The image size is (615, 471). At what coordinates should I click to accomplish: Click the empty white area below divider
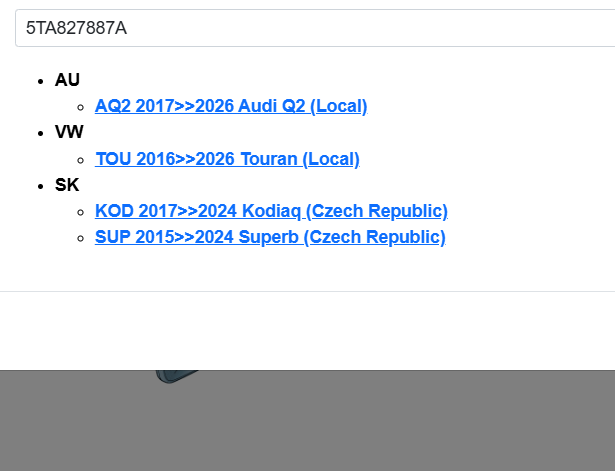300,330
